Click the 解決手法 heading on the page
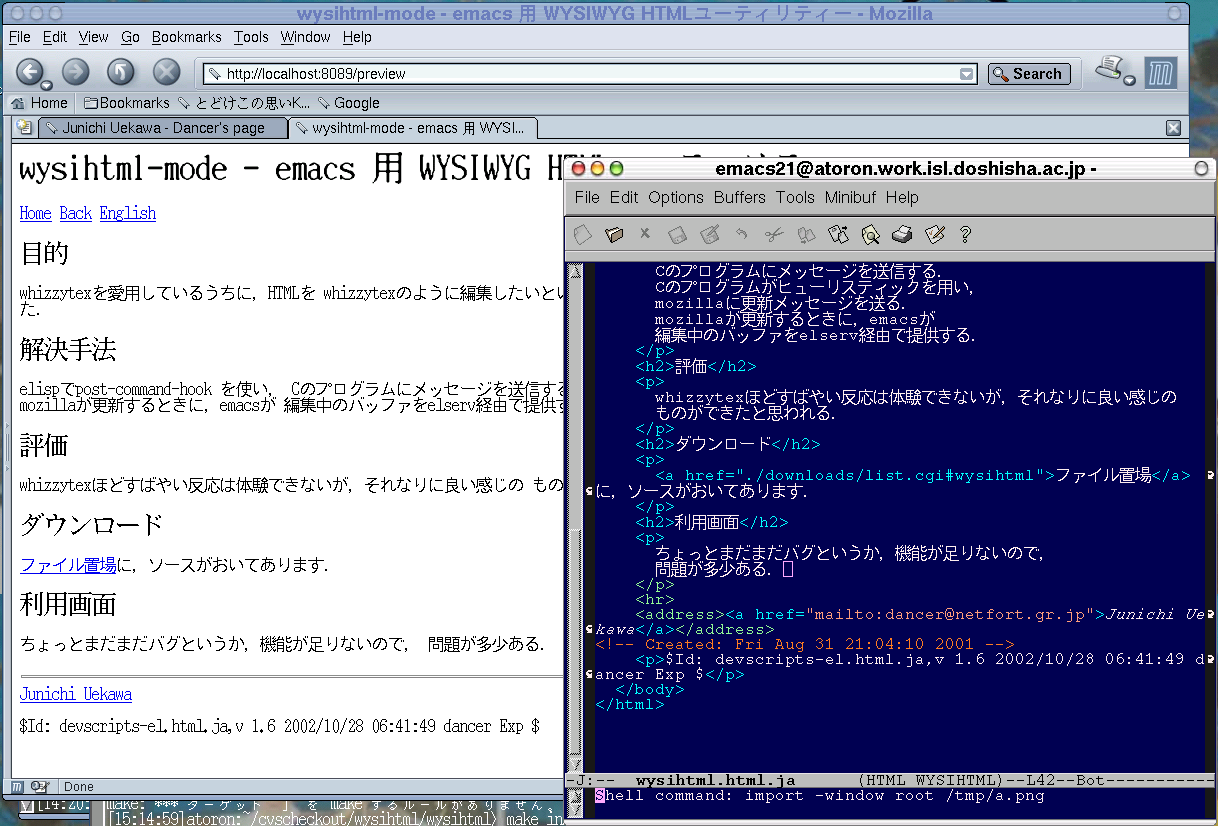 [x=68, y=349]
